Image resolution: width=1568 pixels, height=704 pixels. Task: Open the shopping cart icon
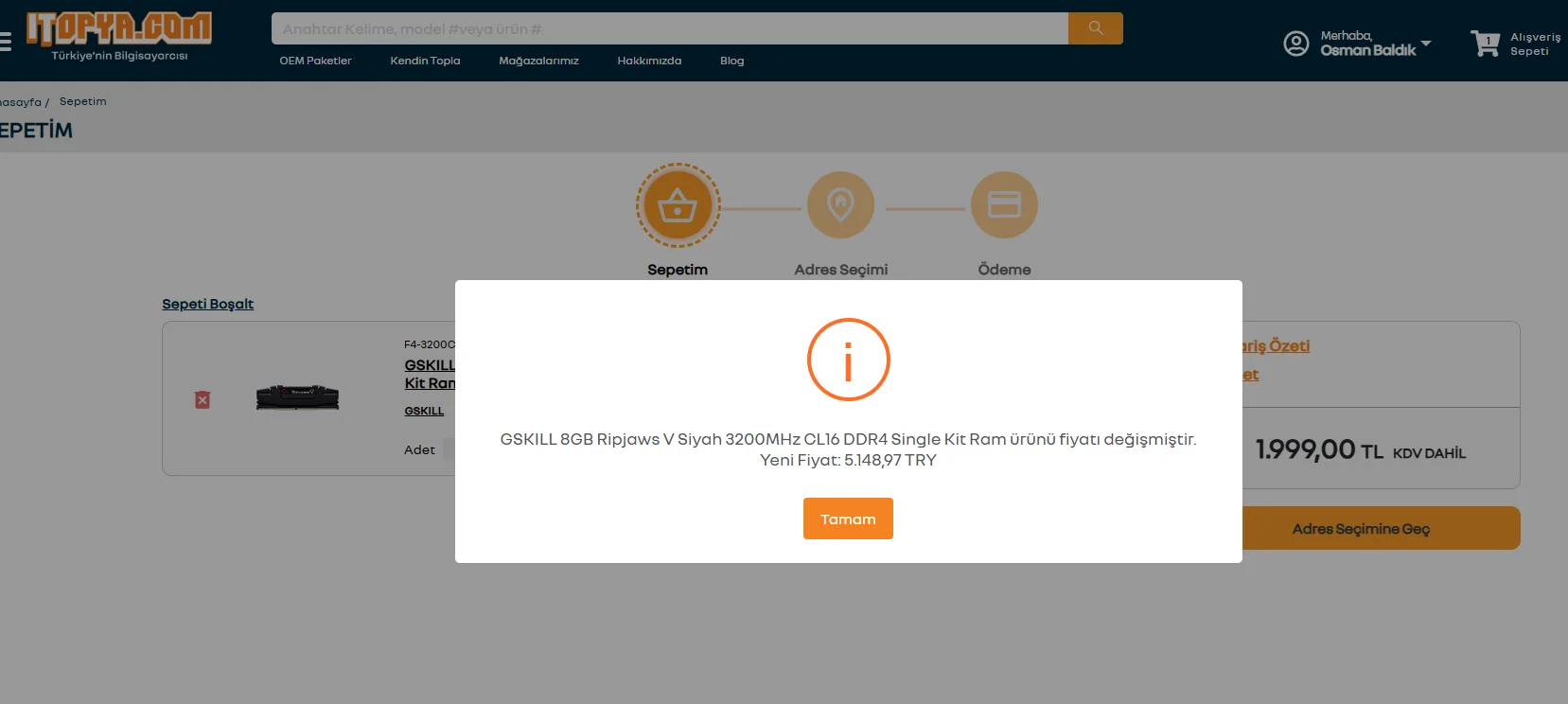(x=1485, y=44)
